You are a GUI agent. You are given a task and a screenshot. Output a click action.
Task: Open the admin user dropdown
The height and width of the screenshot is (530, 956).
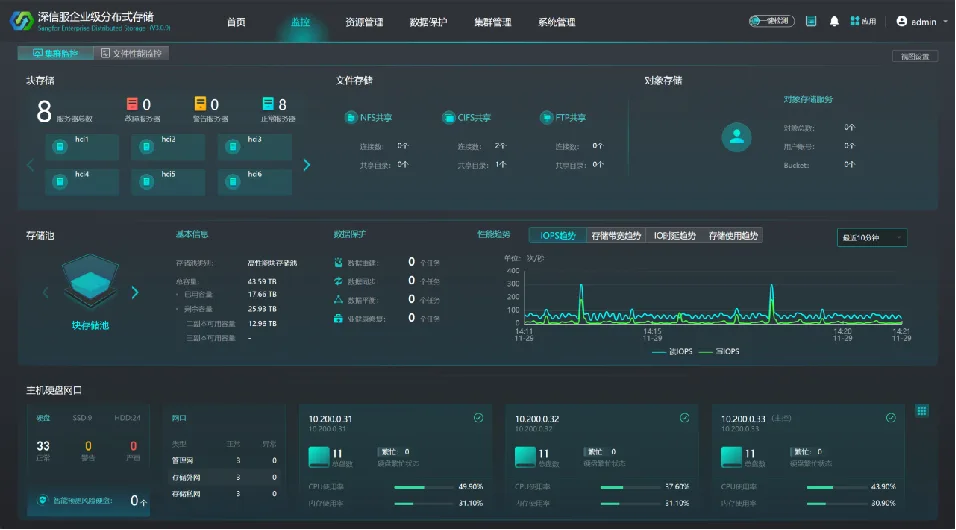coord(922,21)
